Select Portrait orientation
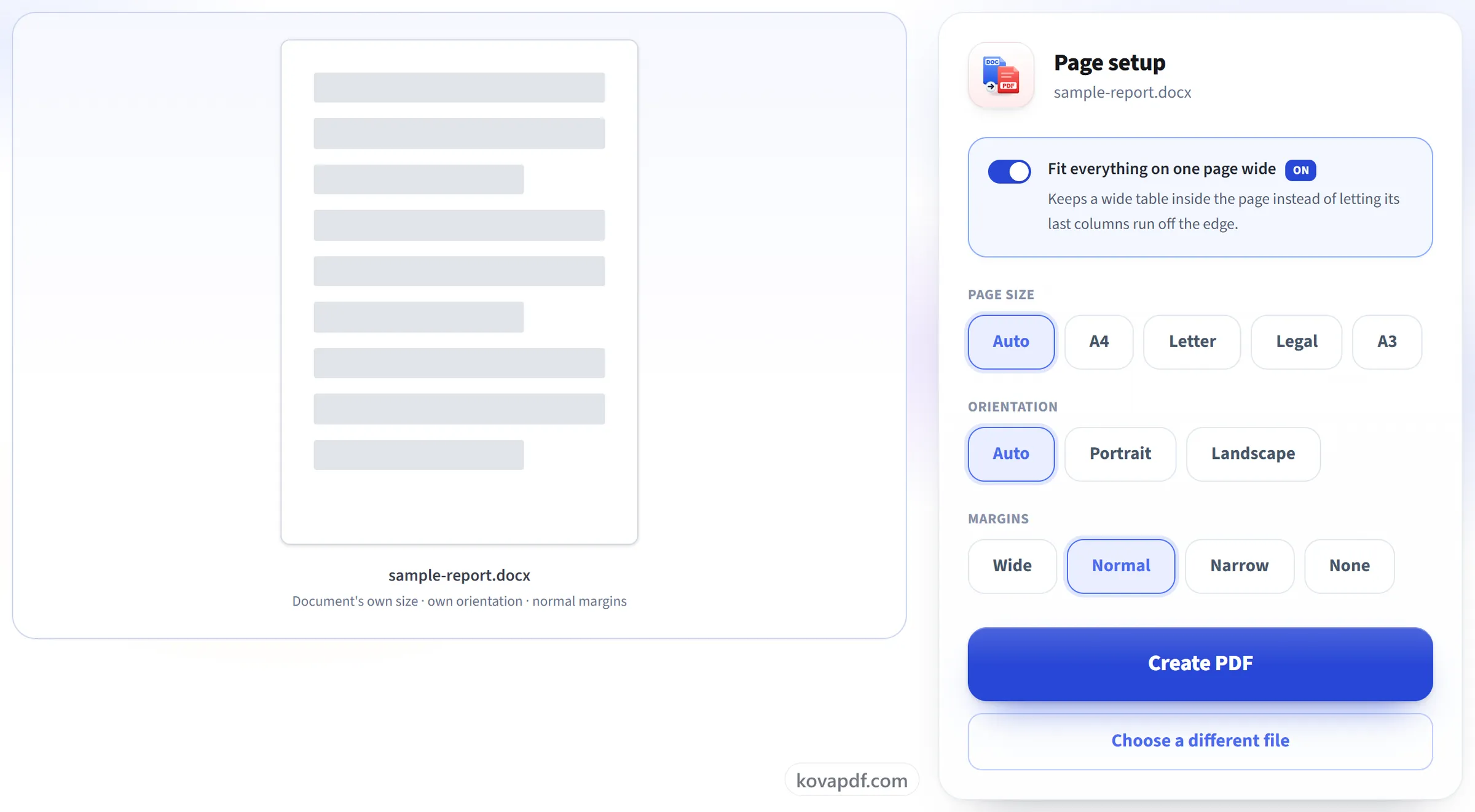Screen dimensions: 1475x812 (x=1120, y=454)
